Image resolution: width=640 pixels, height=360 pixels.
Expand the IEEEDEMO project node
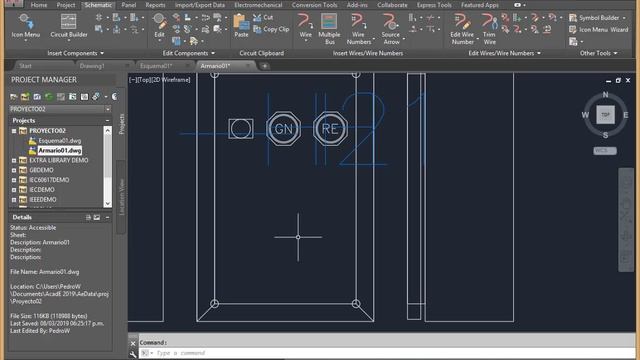click(14, 200)
